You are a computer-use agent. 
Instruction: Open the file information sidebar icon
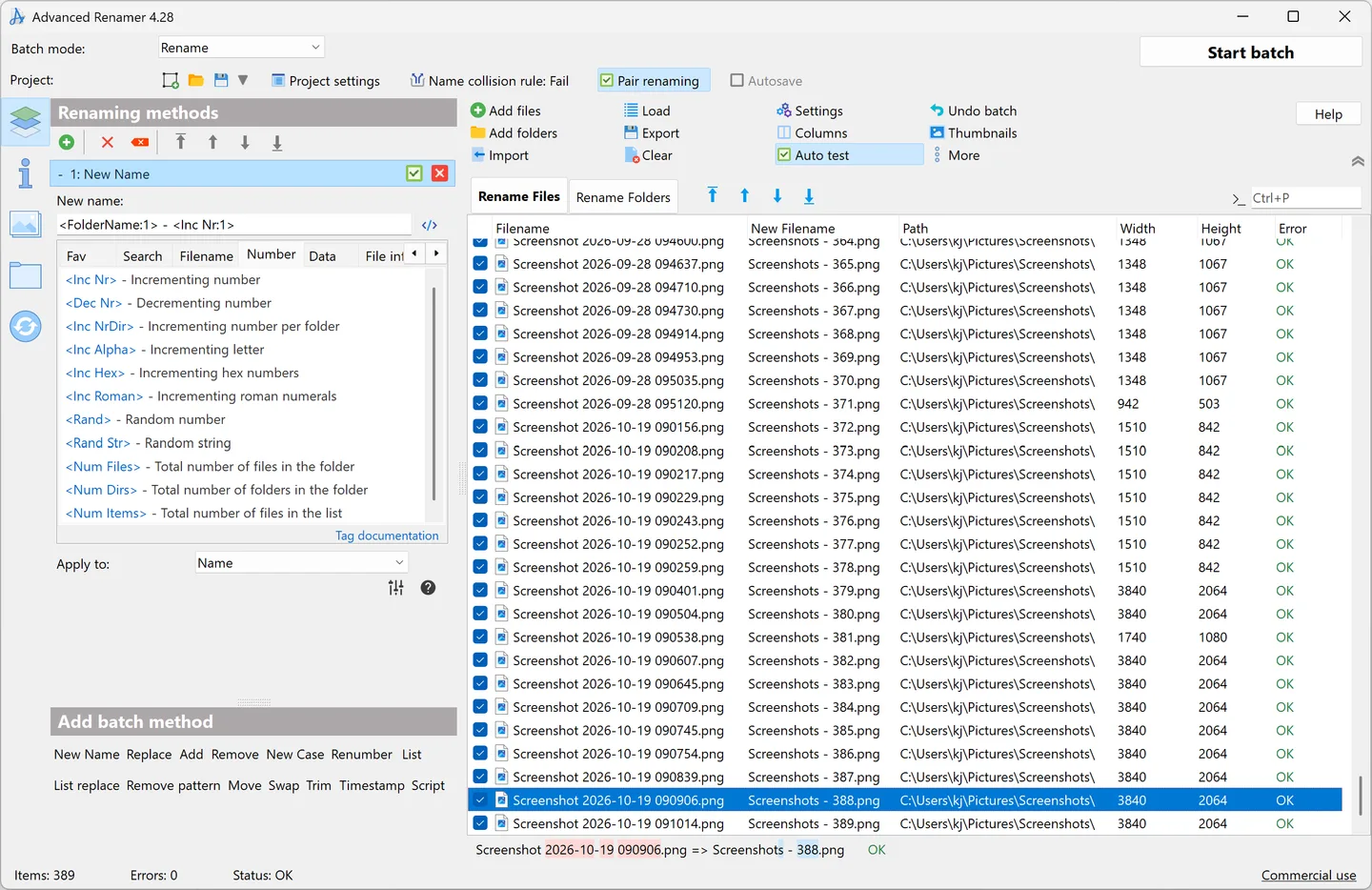pyautogui.click(x=25, y=173)
